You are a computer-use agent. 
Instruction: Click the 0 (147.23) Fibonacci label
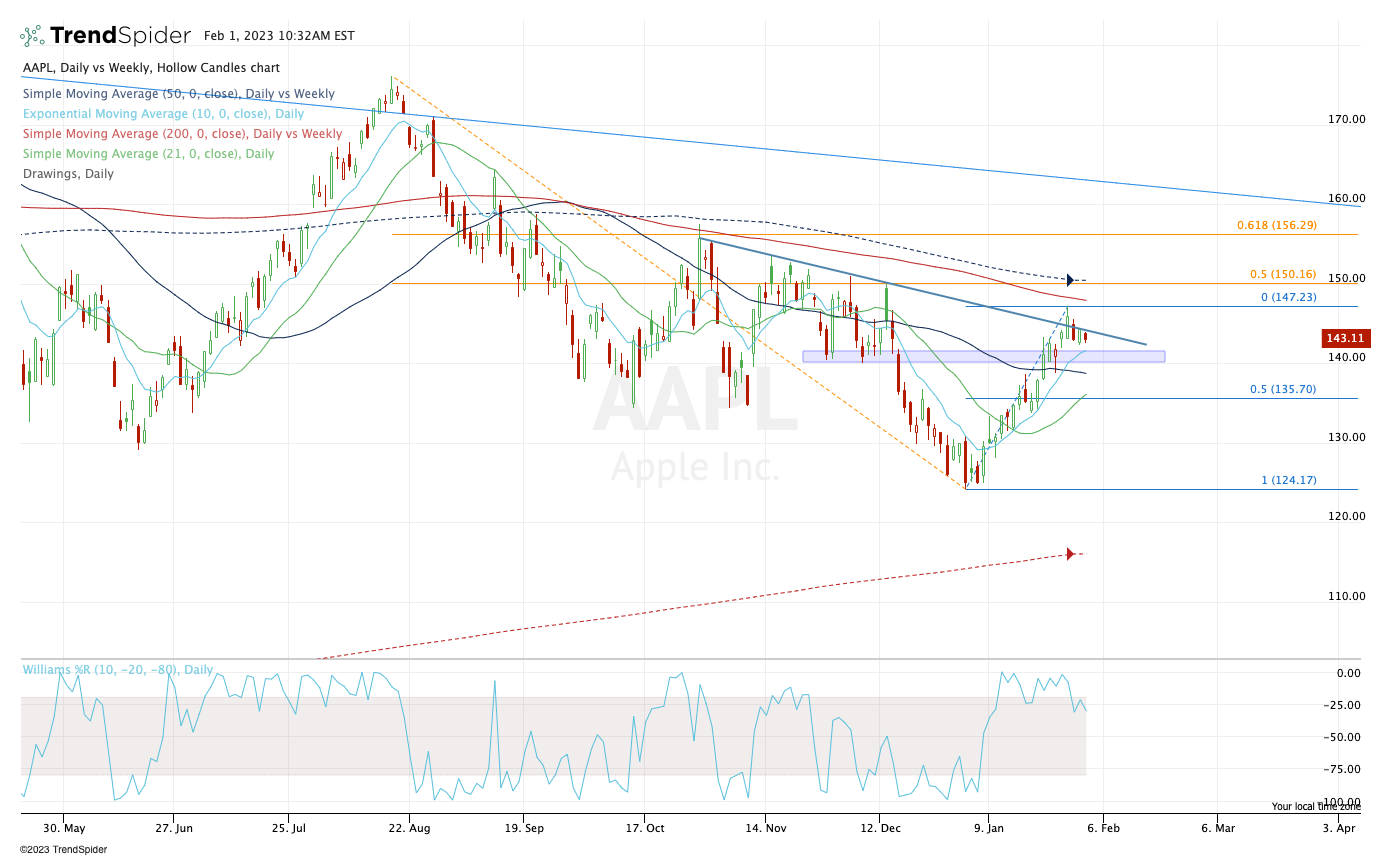click(1289, 297)
